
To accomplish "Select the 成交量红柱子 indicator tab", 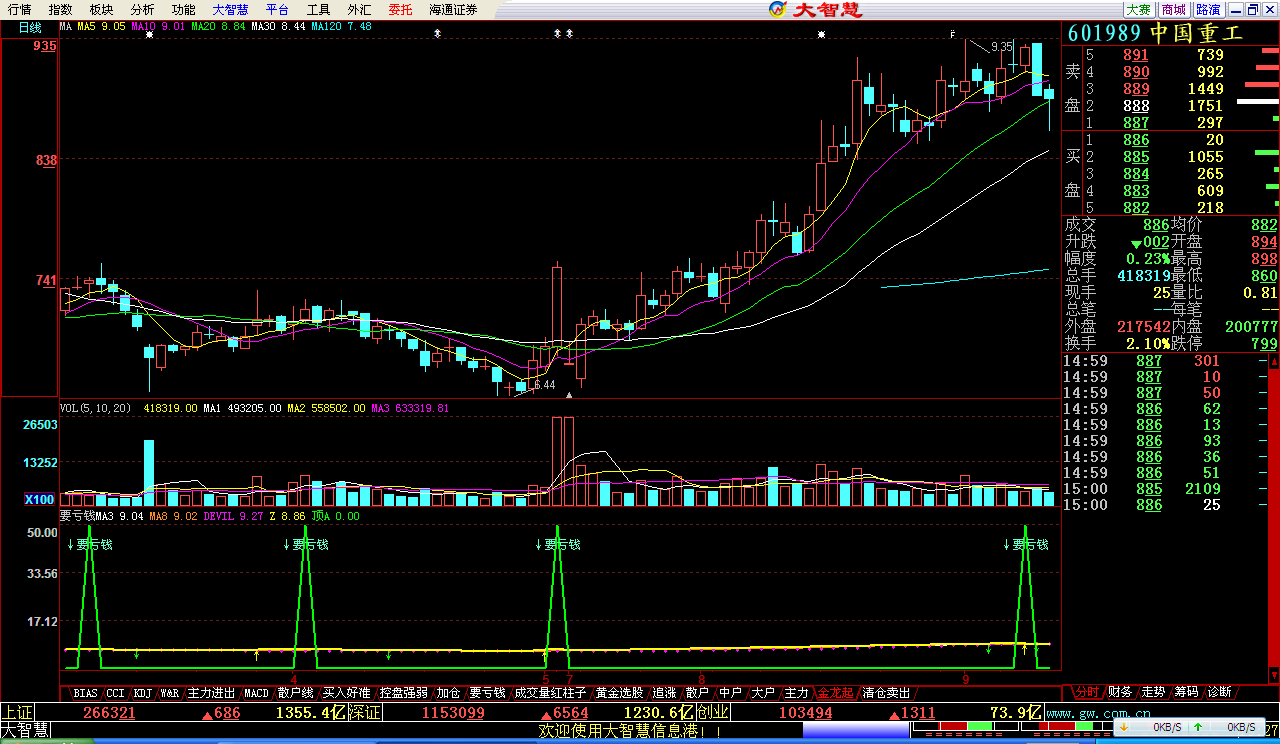I will tap(551, 693).
